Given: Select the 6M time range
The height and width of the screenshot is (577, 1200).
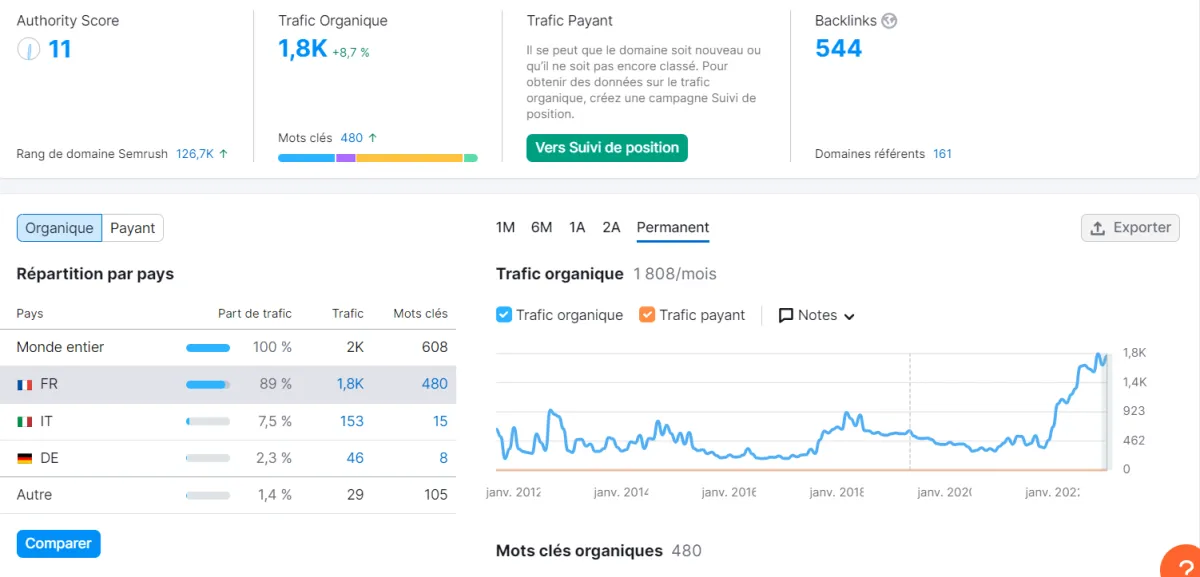Looking at the screenshot, I should click(541, 227).
